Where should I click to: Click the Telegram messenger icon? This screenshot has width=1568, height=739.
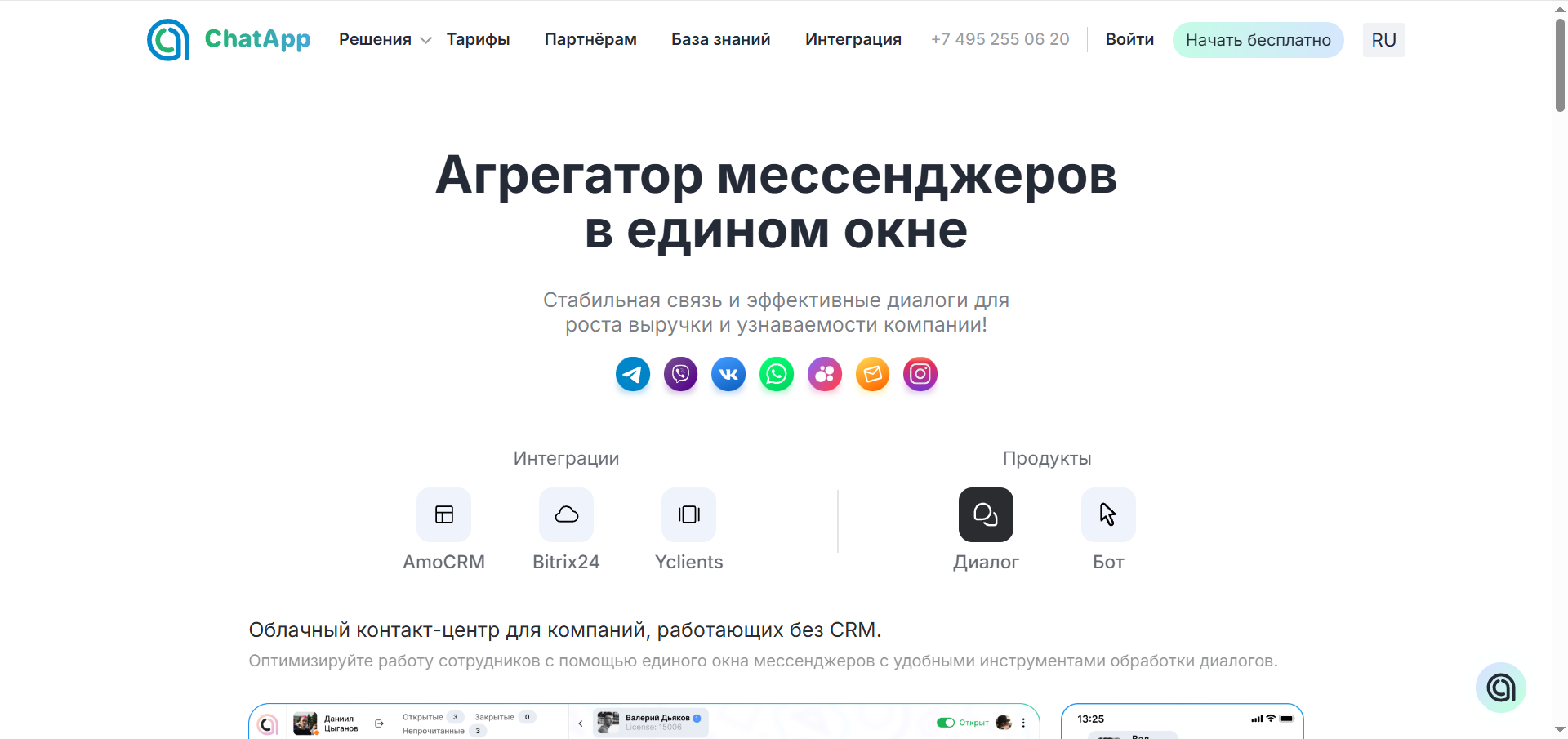(632, 375)
